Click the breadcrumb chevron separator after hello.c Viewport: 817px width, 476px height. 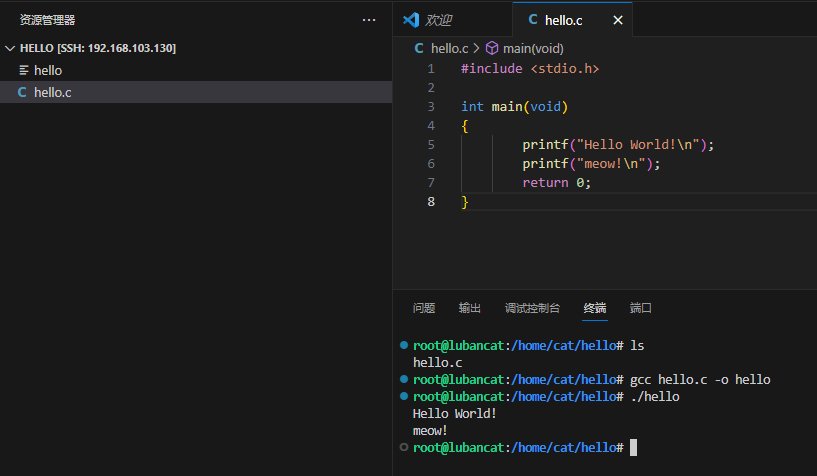click(x=476, y=48)
